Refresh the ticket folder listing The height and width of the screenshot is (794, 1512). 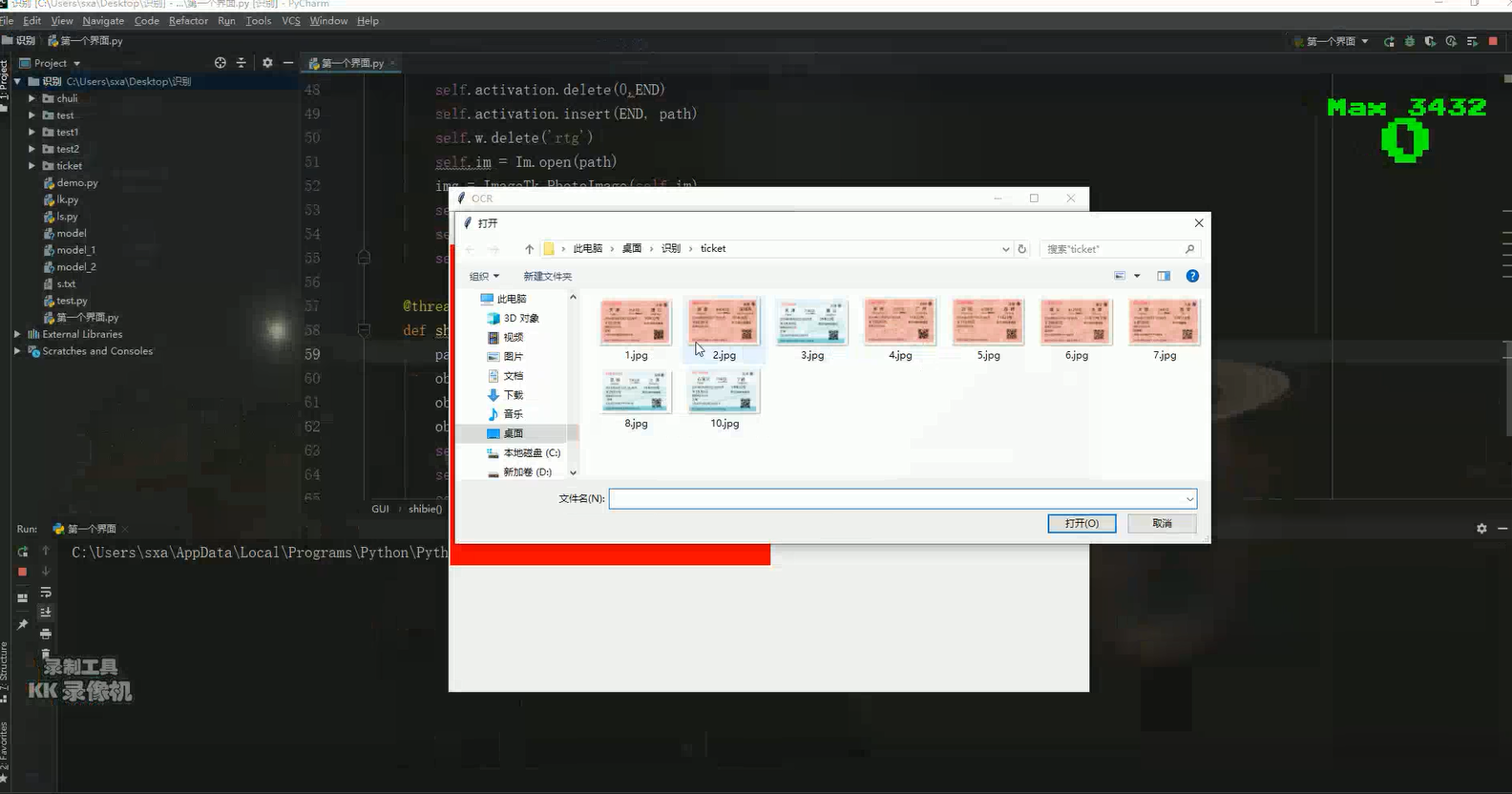1021,249
